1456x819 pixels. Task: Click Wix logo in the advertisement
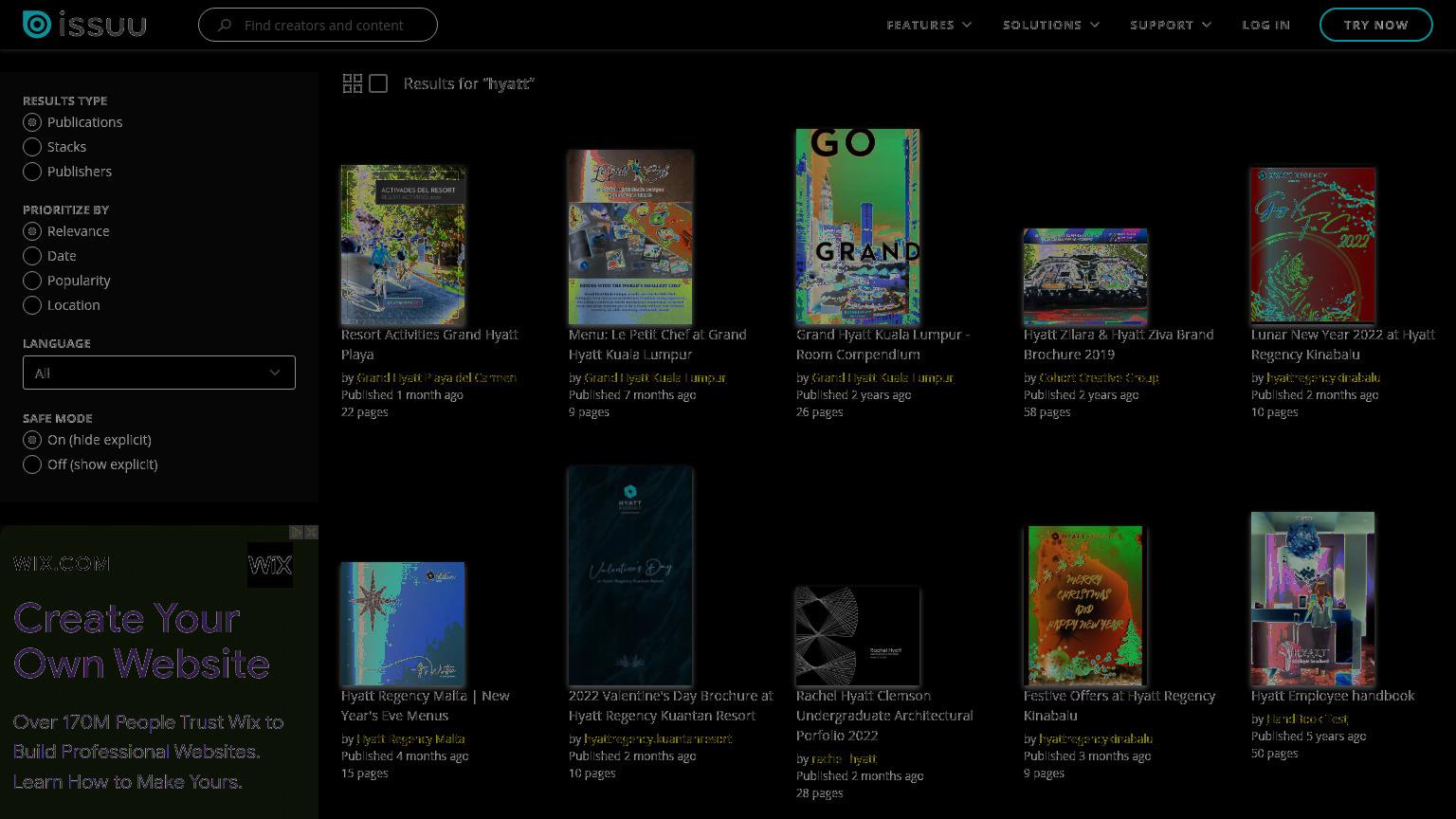click(x=270, y=565)
